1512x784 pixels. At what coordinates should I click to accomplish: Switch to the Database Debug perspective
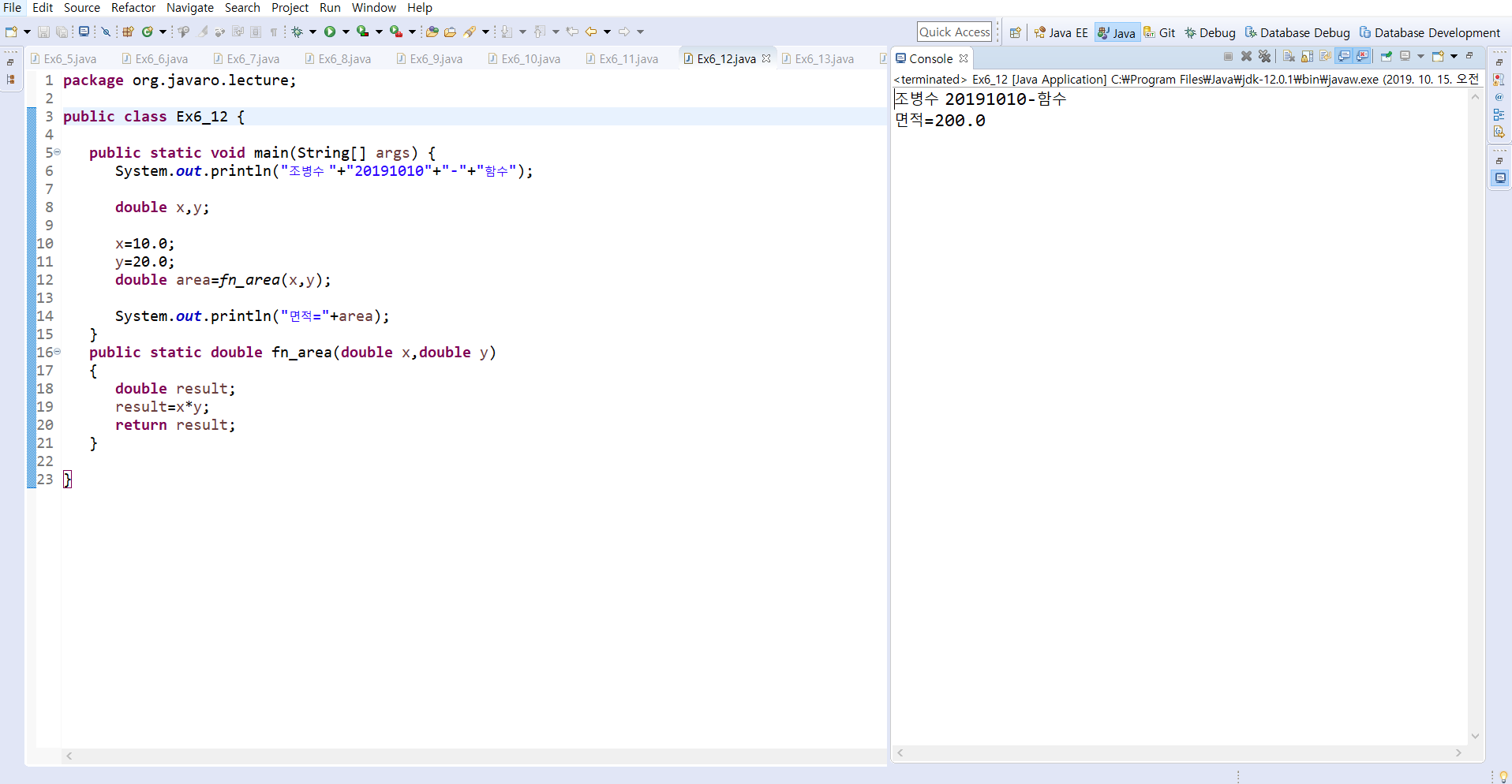1297,32
